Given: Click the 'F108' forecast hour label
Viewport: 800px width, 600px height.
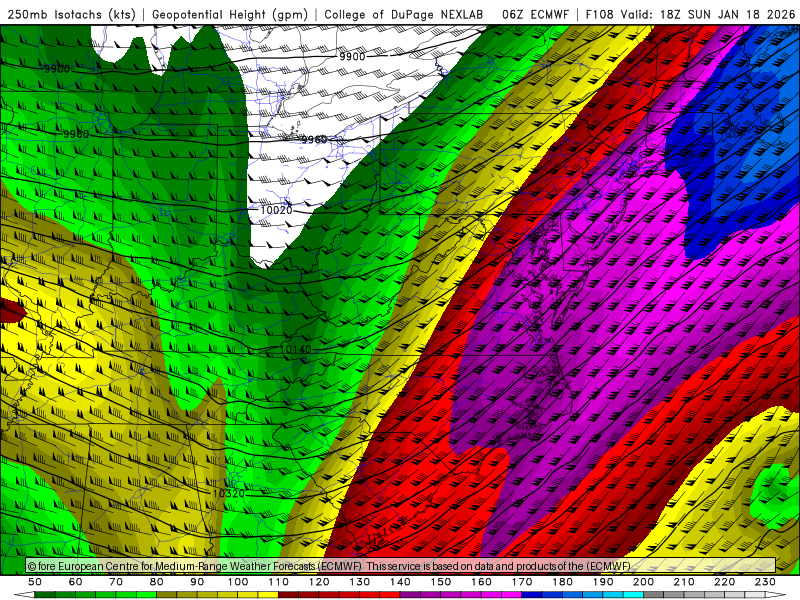Looking at the screenshot, I should tap(599, 15).
